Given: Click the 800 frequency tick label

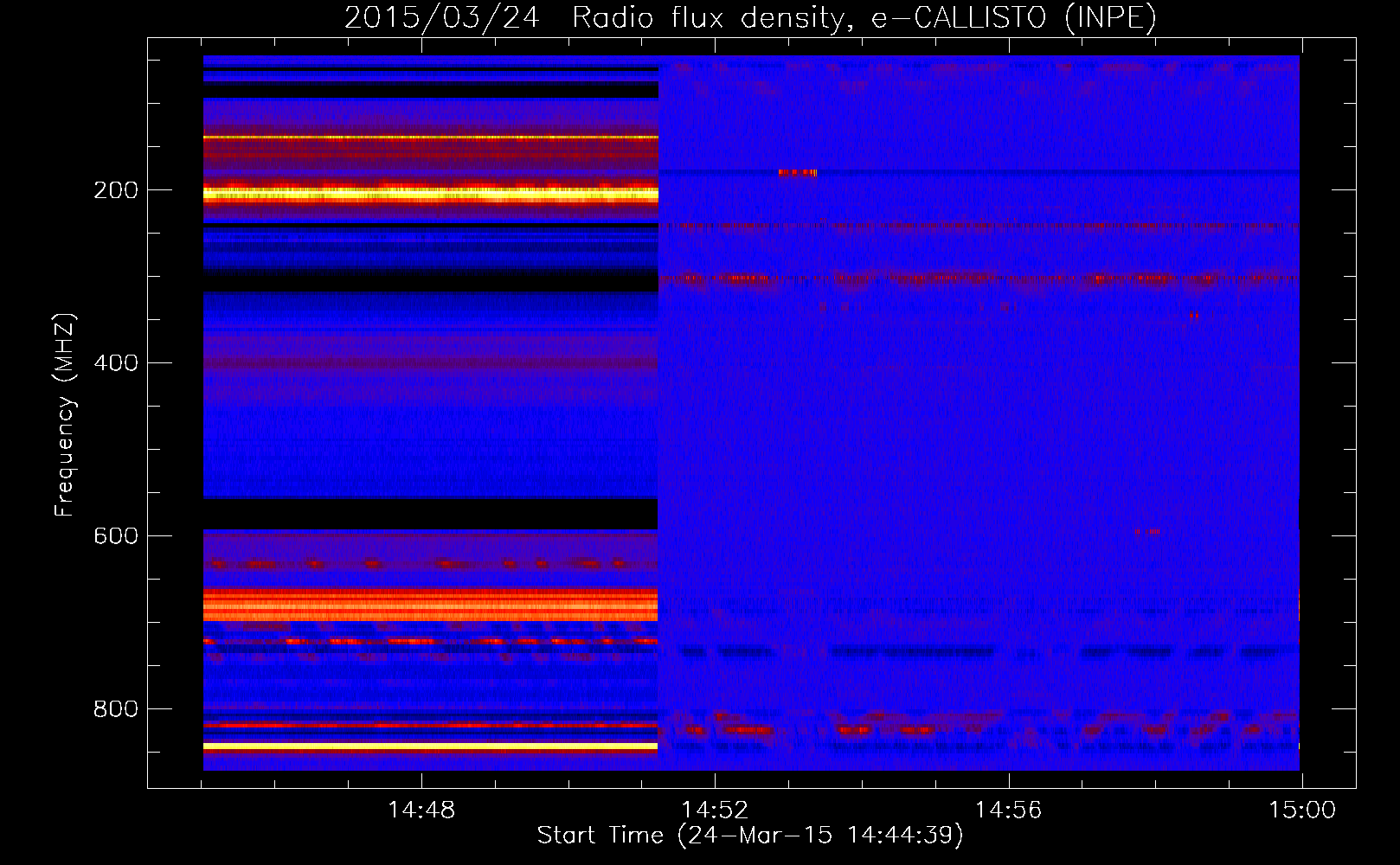Looking at the screenshot, I should coord(116,709).
